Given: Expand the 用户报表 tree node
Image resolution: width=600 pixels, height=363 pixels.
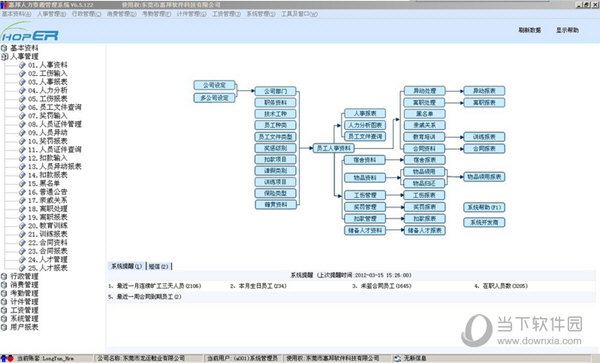Looking at the screenshot, I should point(4,327).
